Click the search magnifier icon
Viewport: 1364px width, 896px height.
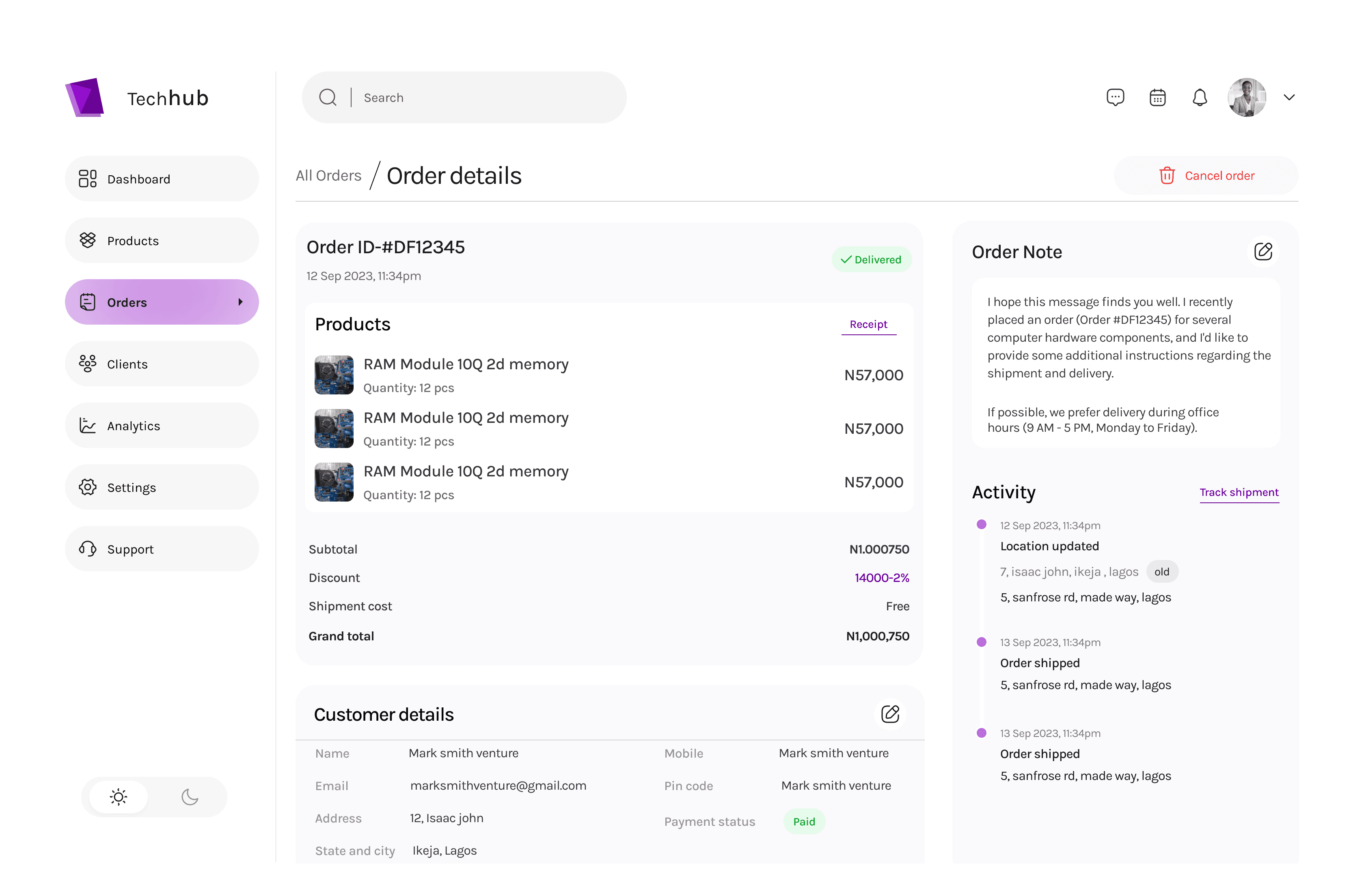click(328, 97)
